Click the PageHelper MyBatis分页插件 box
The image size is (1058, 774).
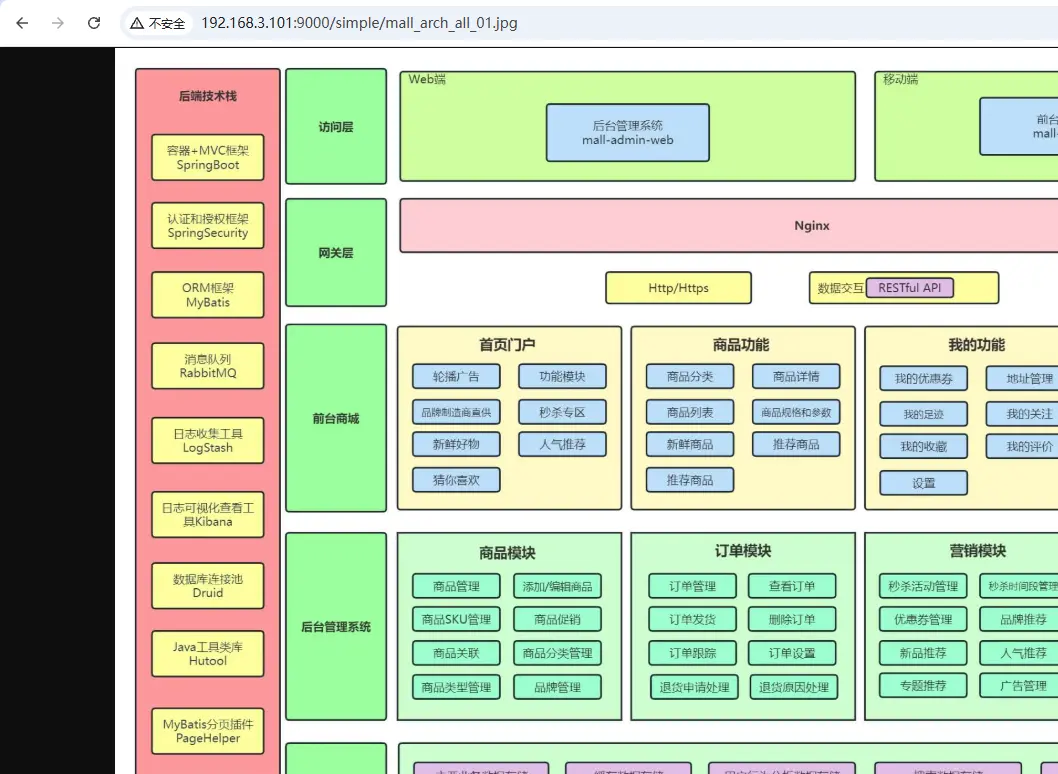pos(208,730)
